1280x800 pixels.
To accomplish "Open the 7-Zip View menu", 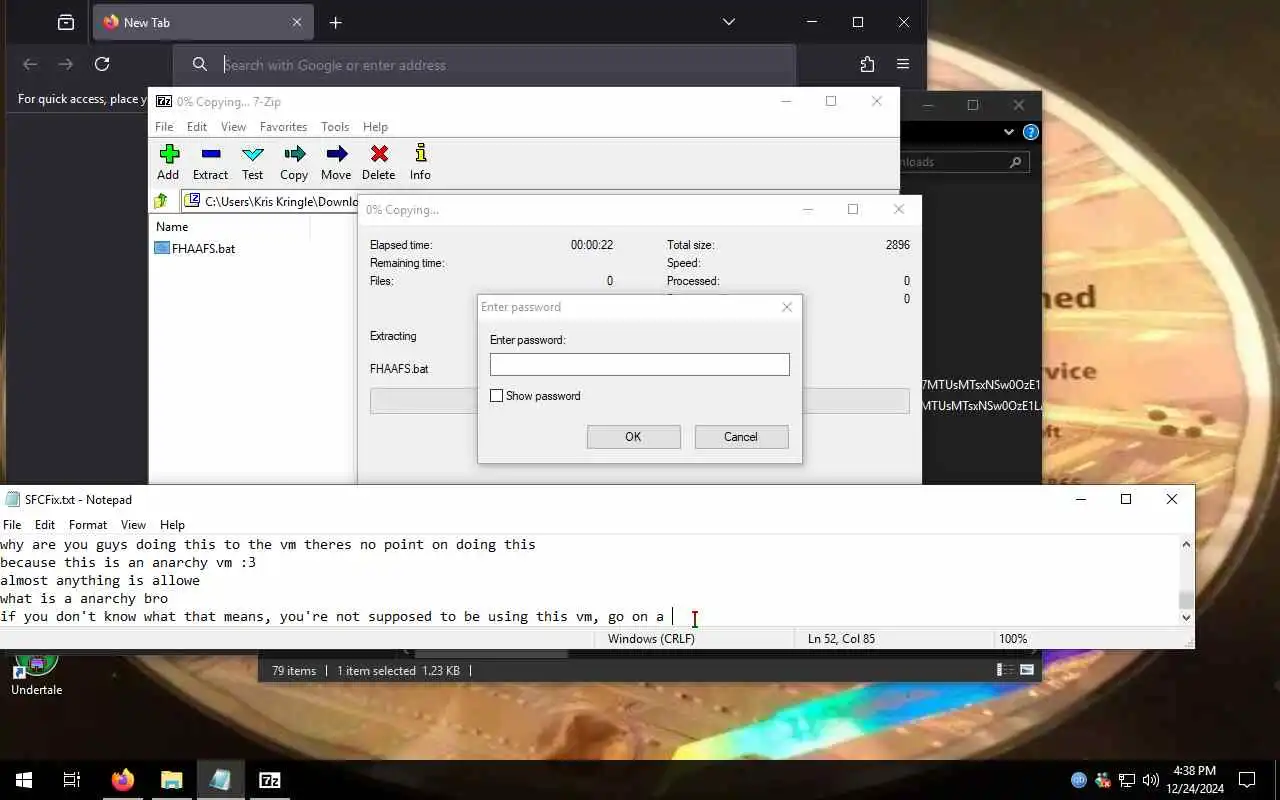I will pos(233,127).
